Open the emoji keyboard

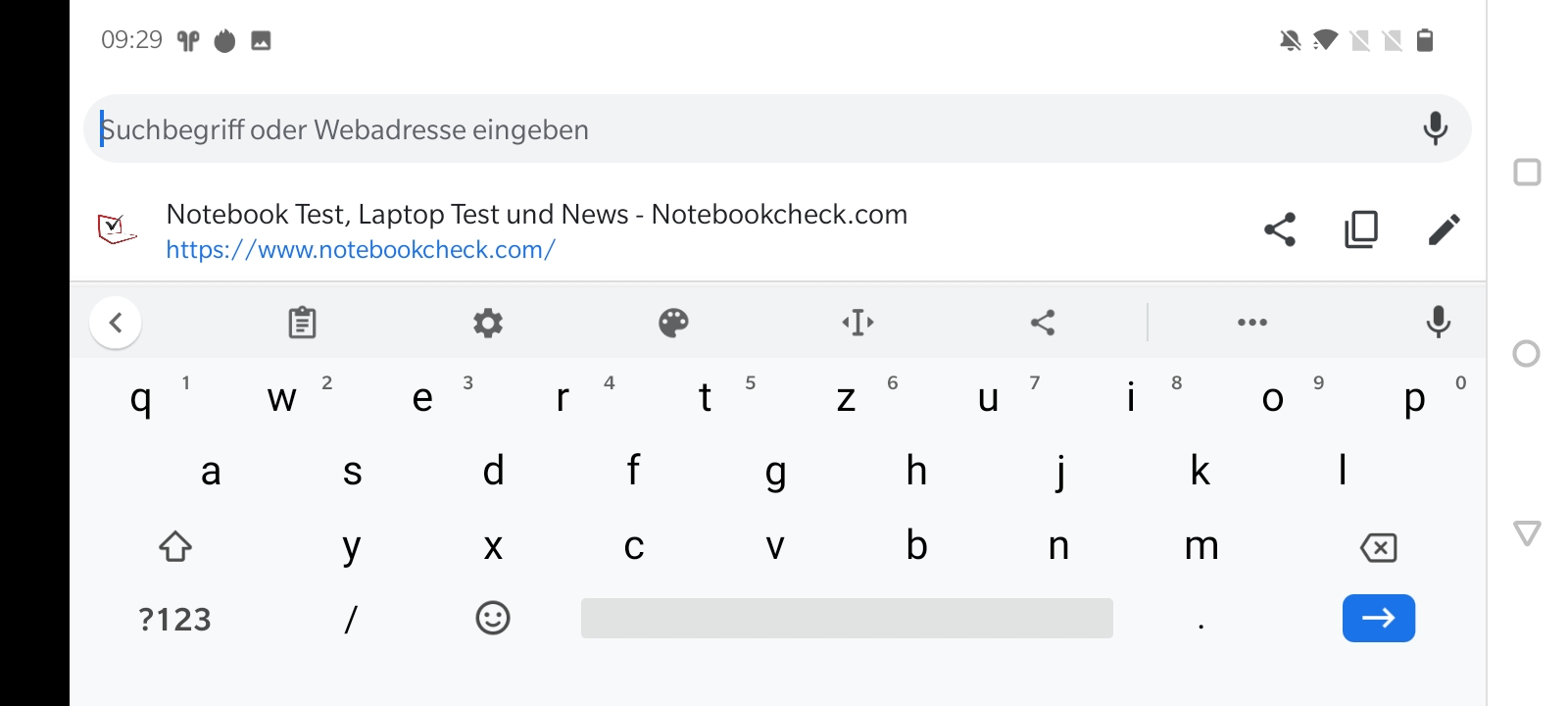(493, 619)
